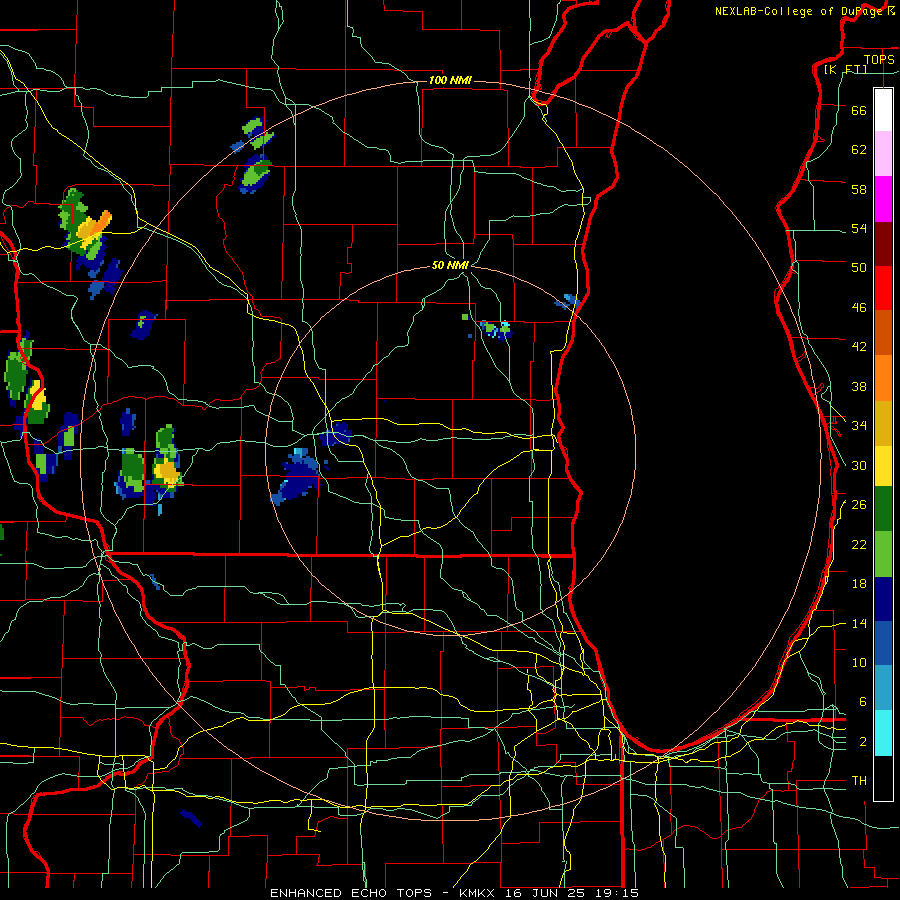Click the light pink legend swatch
Viewport: 900px width, 900px height.
tap(883, 153)
